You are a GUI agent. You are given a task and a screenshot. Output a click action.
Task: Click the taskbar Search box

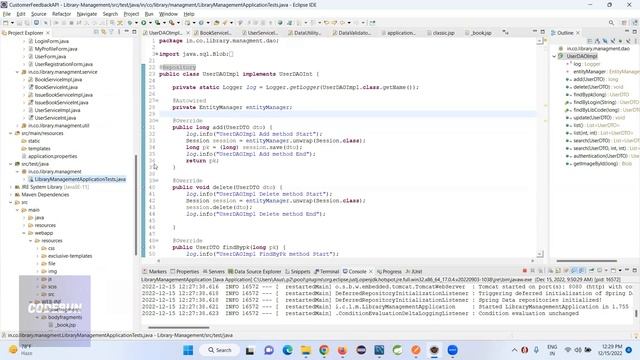[219, 350]
